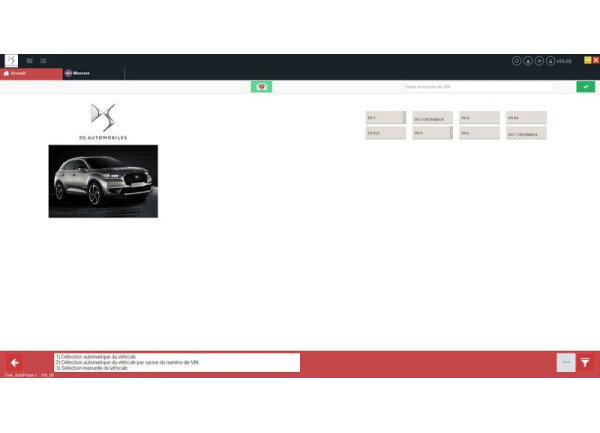
Task: Click the green automatic vehicle detection icon
Action: pos(261,87)
